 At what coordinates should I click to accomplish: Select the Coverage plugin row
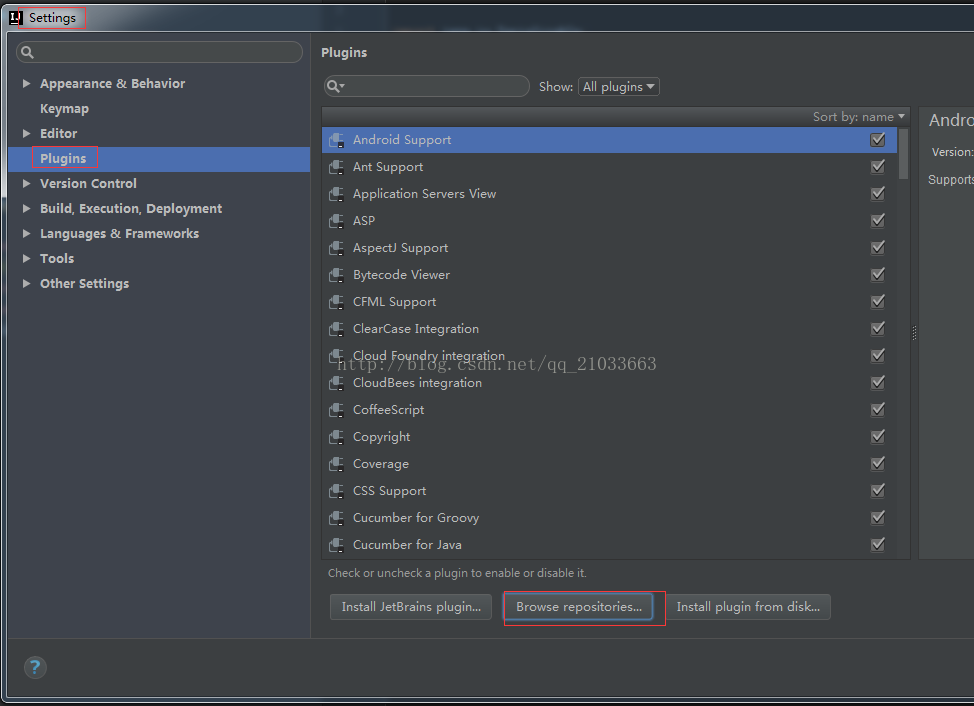[609, 464]
